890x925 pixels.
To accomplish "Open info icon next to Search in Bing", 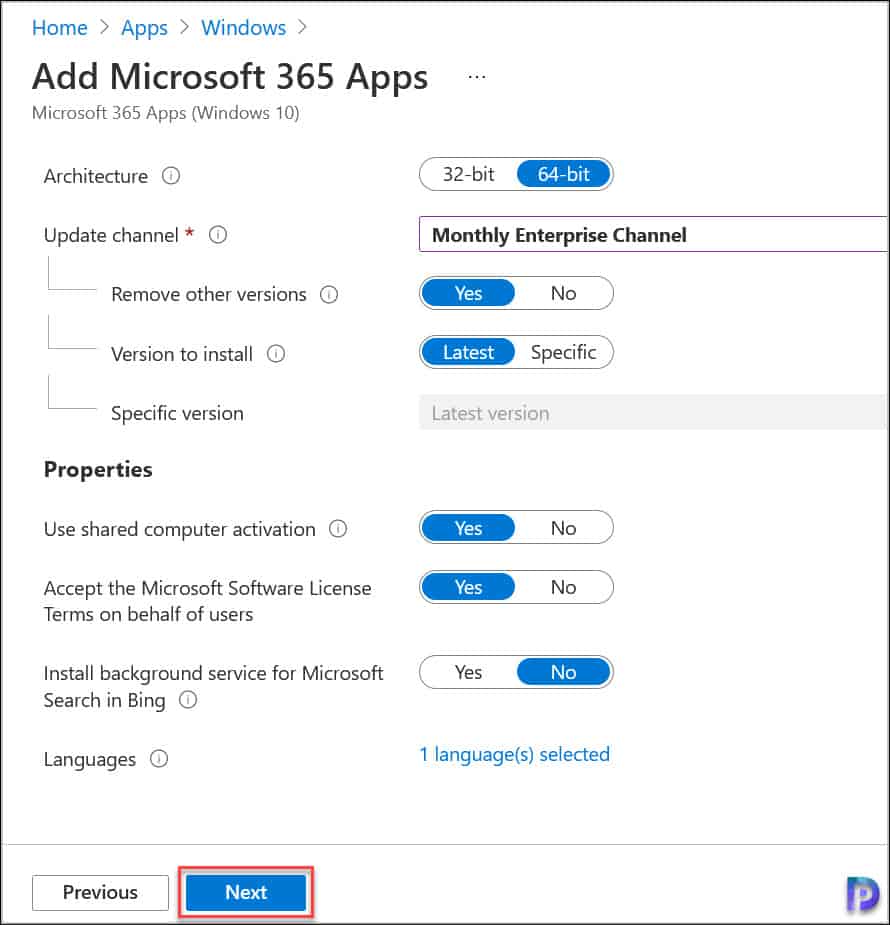I will tap(188, 700).
